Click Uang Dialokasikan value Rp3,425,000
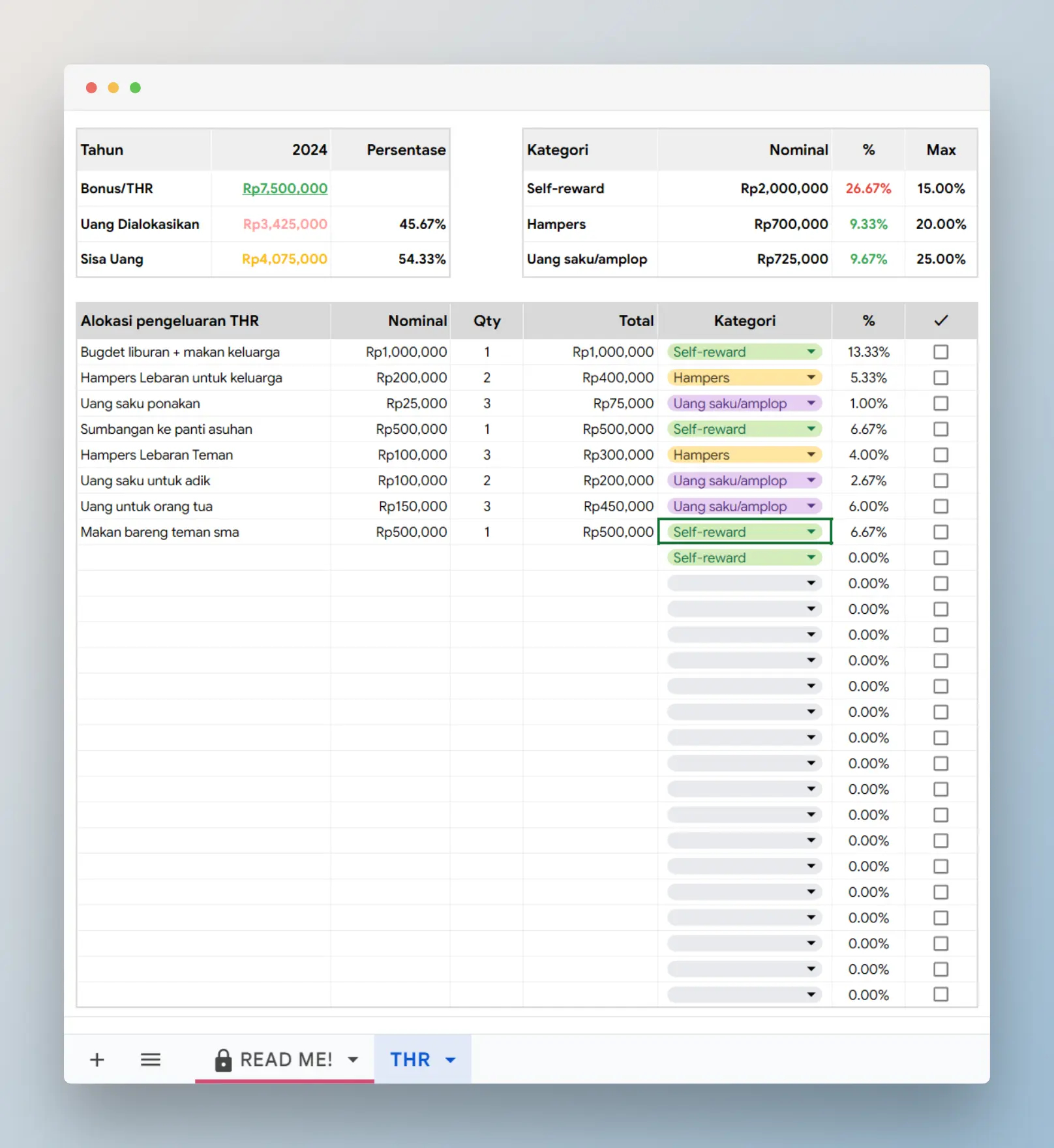1054x1148 pixels. tap(271, 224)
